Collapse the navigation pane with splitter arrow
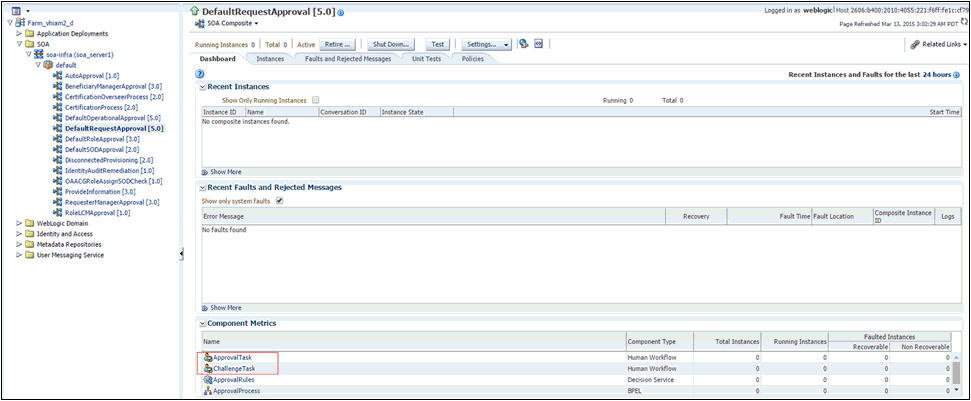The width and height of the screenshot is (971, 401). tap(181, 254)
